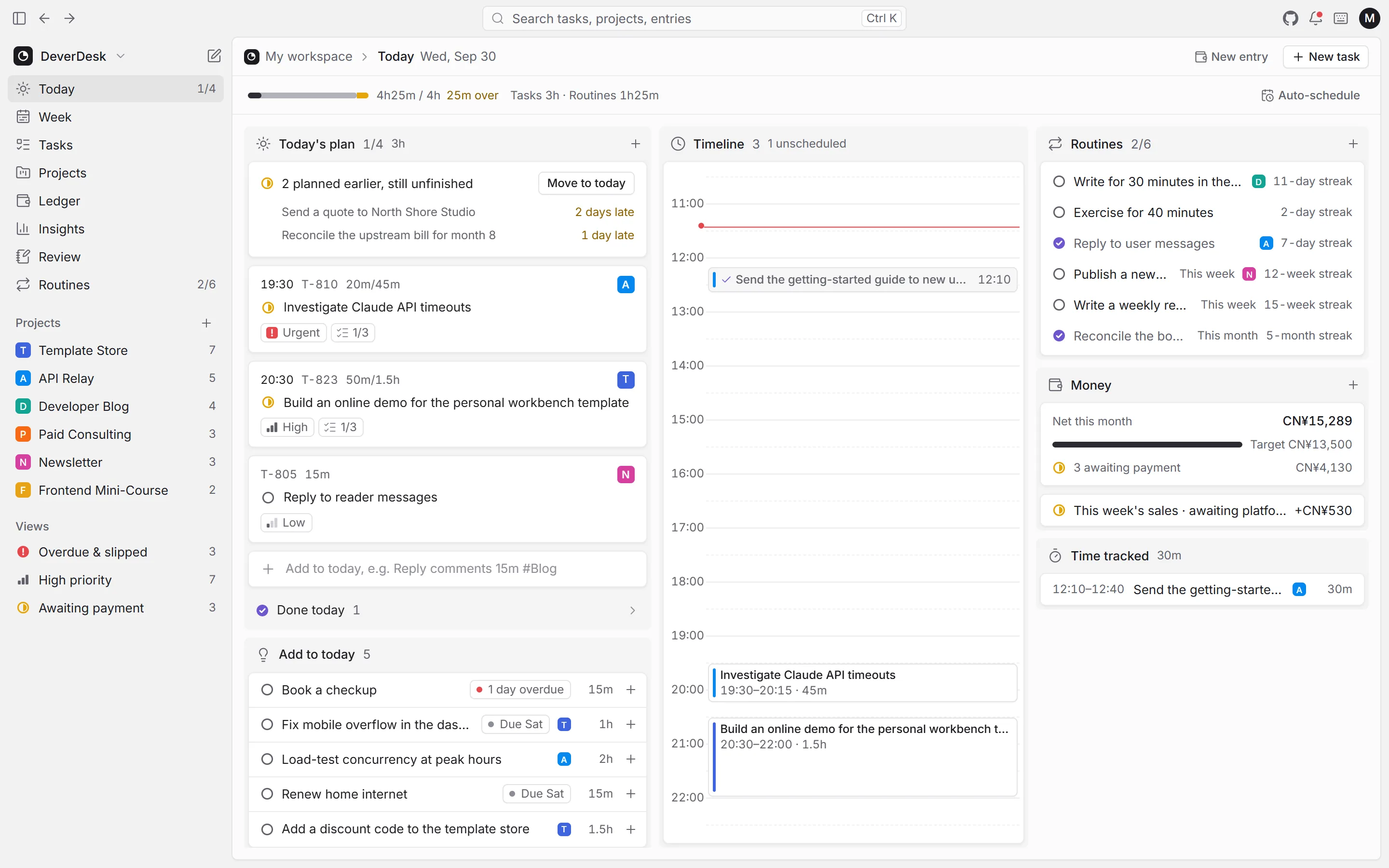Click the compose edit icon beside DeverDesk
The width and height of the screenshot is (1389, 868).
tap(214, 55)
